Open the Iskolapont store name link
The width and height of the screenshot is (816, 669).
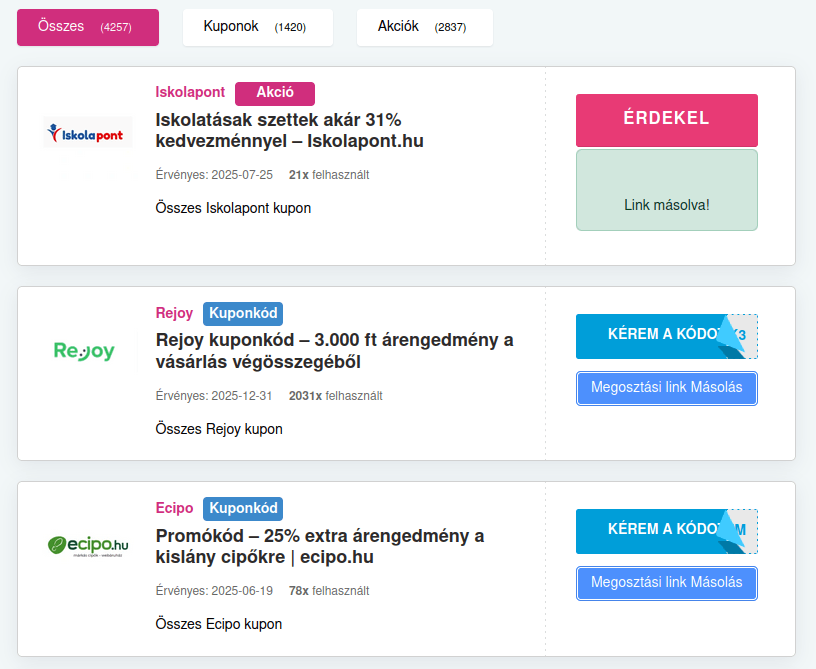[190, 92]
